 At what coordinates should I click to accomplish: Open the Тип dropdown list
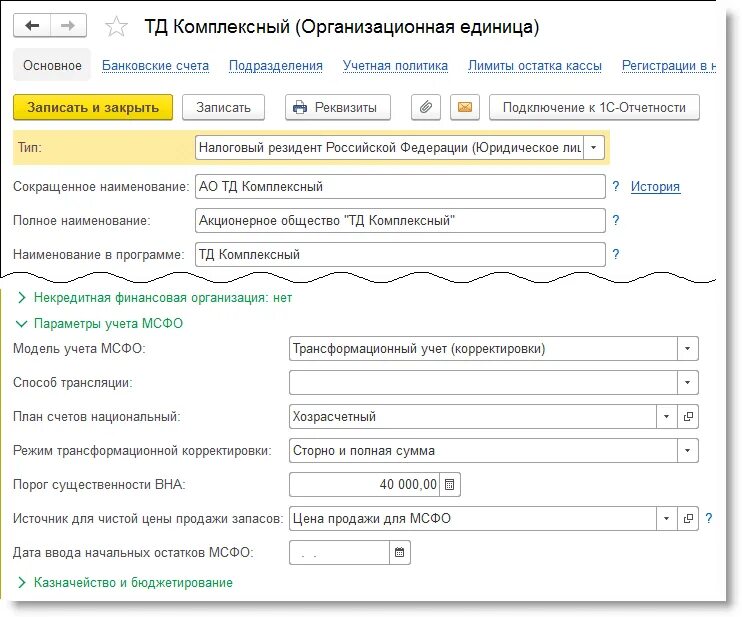click(593, 148)
